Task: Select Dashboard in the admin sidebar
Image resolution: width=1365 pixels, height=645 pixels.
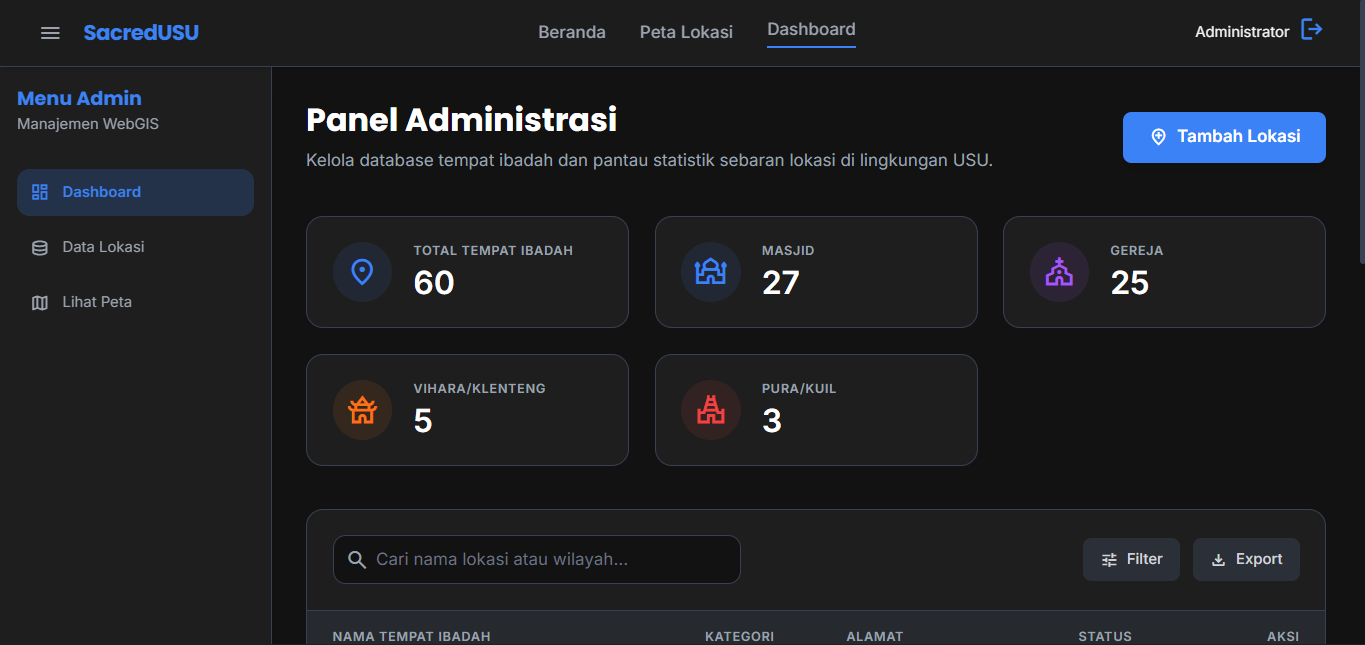Action: [135, 192]
